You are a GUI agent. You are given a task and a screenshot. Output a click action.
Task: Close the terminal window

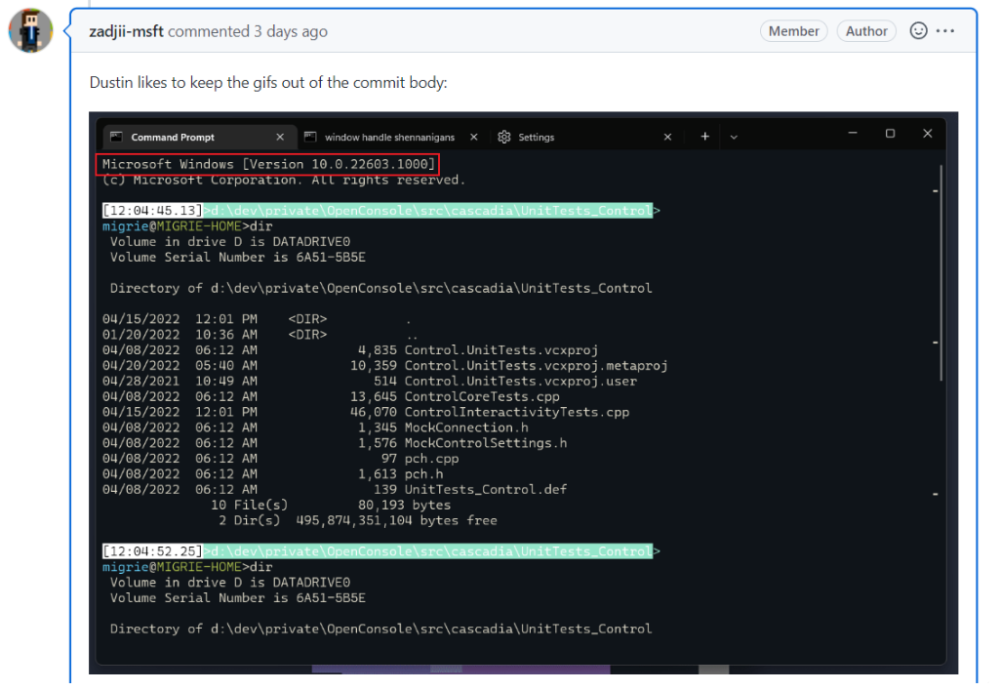pos(927,133)
